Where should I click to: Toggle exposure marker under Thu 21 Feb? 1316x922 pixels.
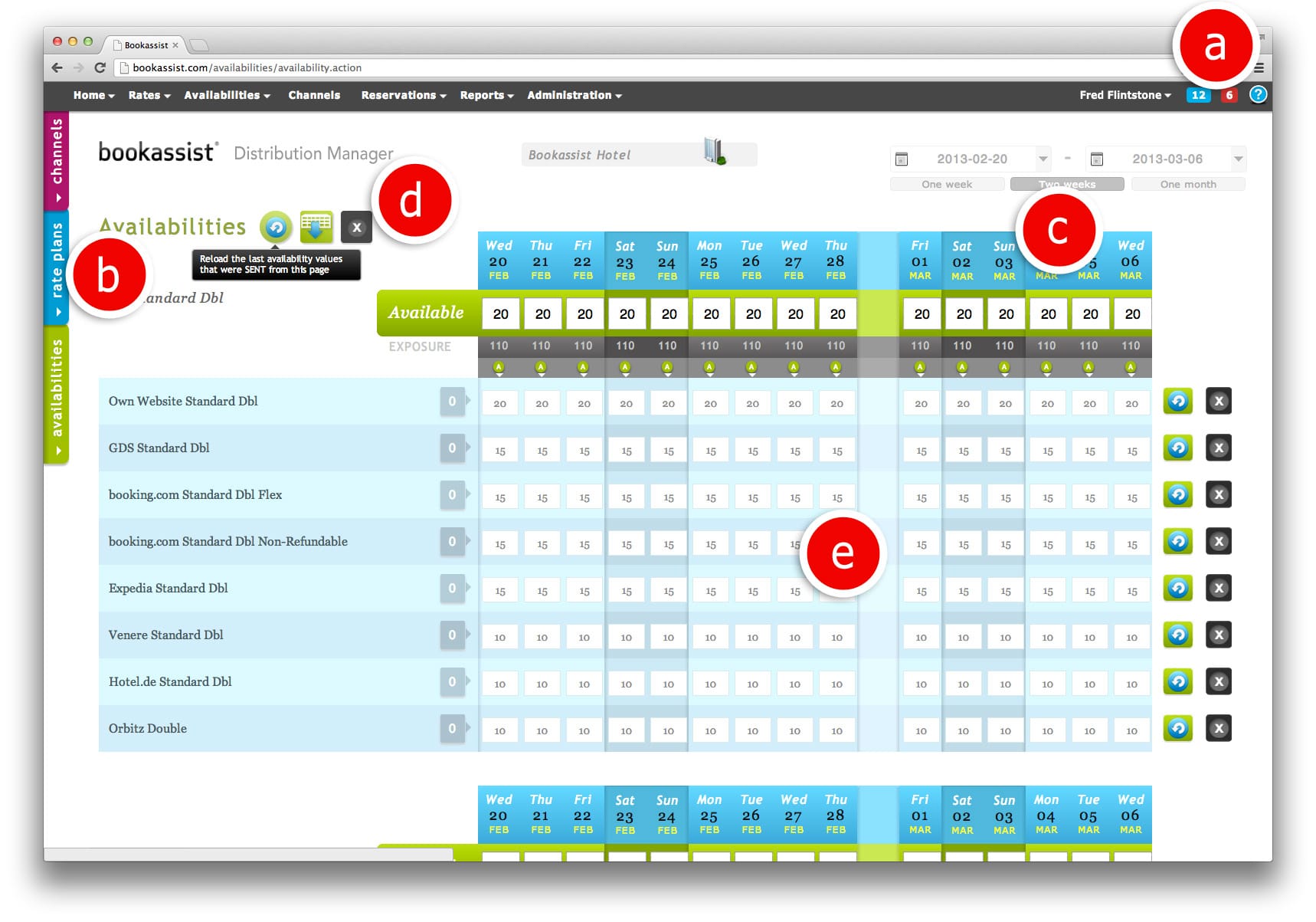(x=541, y=368)
